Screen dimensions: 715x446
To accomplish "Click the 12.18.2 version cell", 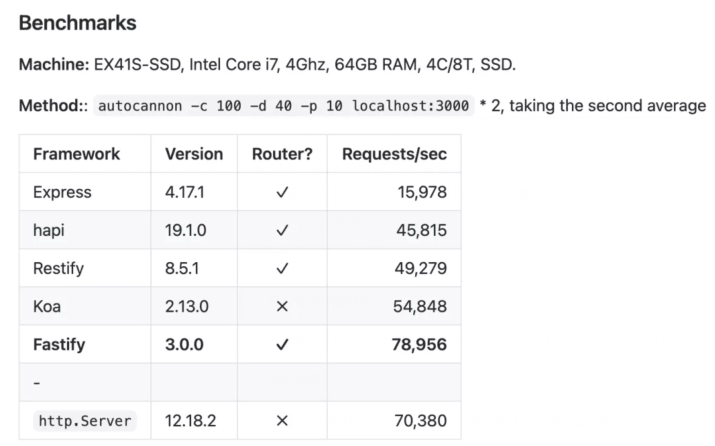I will click(x=192, y=421).
